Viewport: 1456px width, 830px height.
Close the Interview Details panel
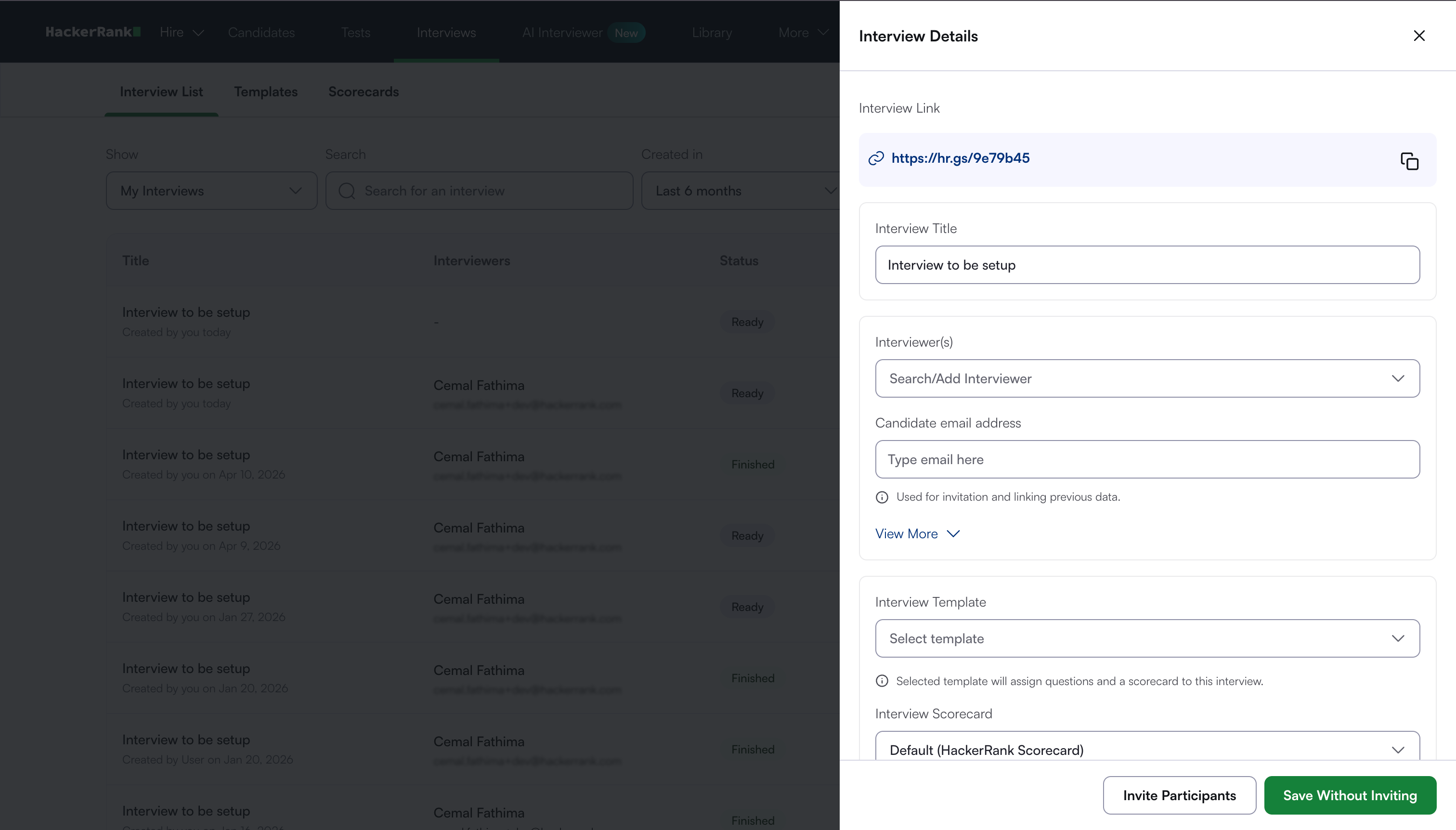[x=1419, y=36]
